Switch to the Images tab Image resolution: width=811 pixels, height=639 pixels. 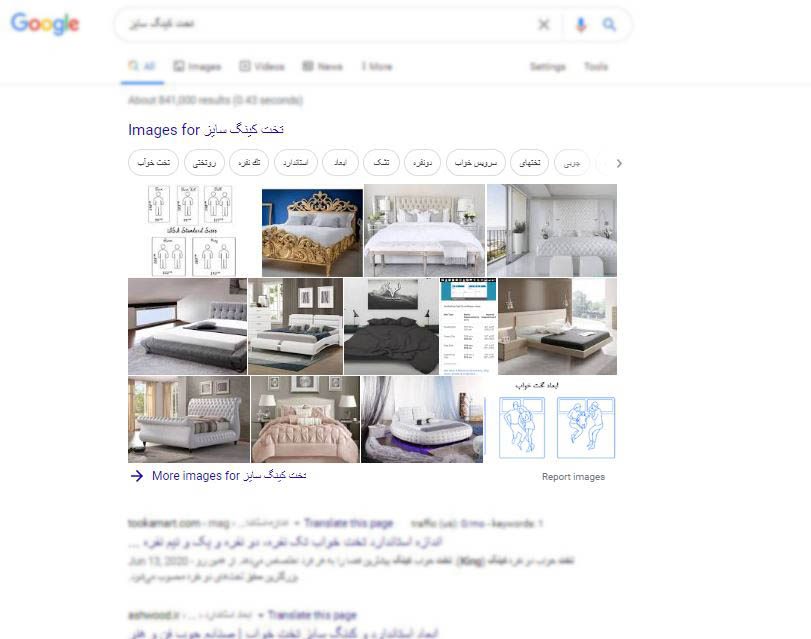coord(197,66)
